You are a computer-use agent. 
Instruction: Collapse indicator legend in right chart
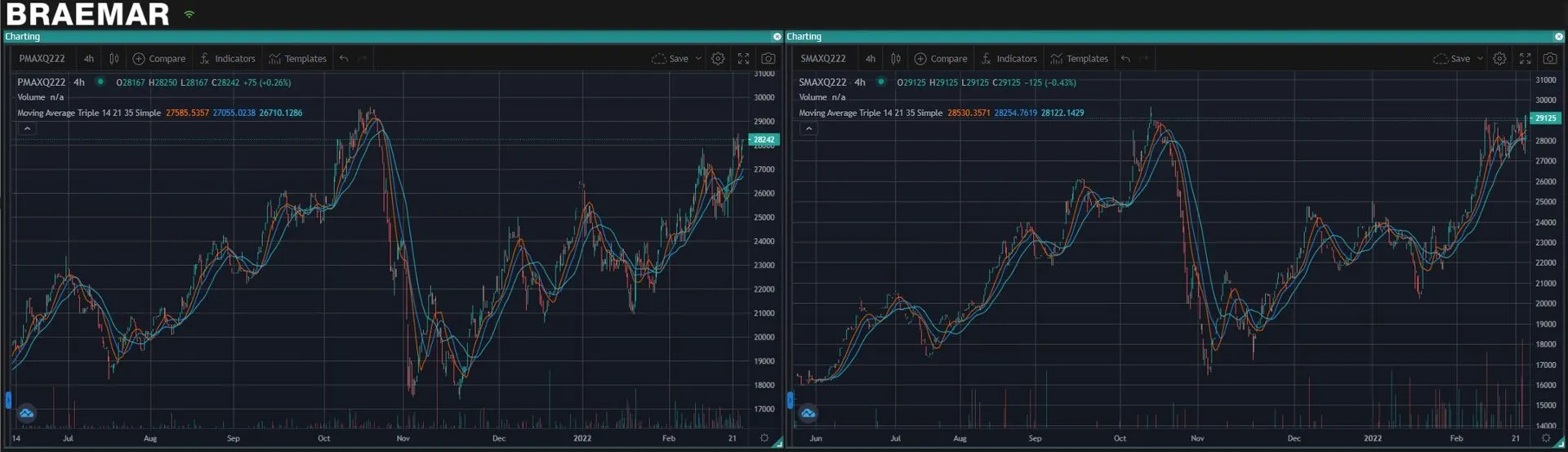click(808, 129)
